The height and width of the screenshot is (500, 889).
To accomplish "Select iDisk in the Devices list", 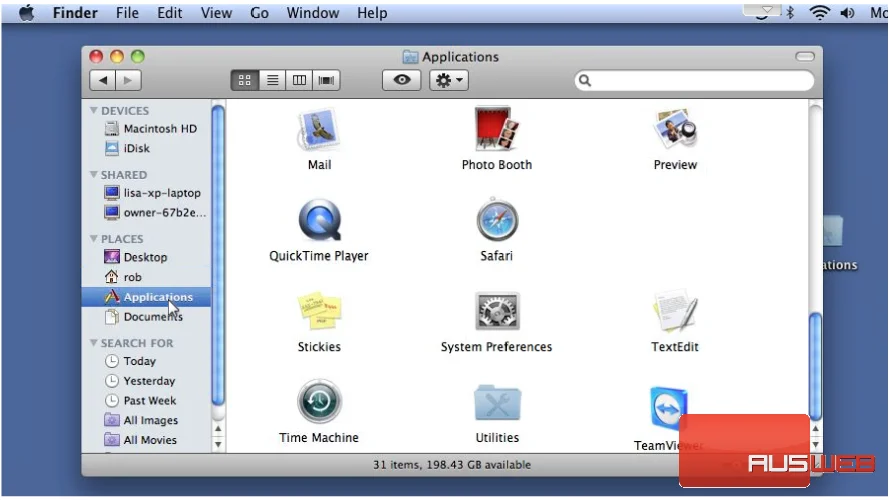I will (x=128, y=149).
